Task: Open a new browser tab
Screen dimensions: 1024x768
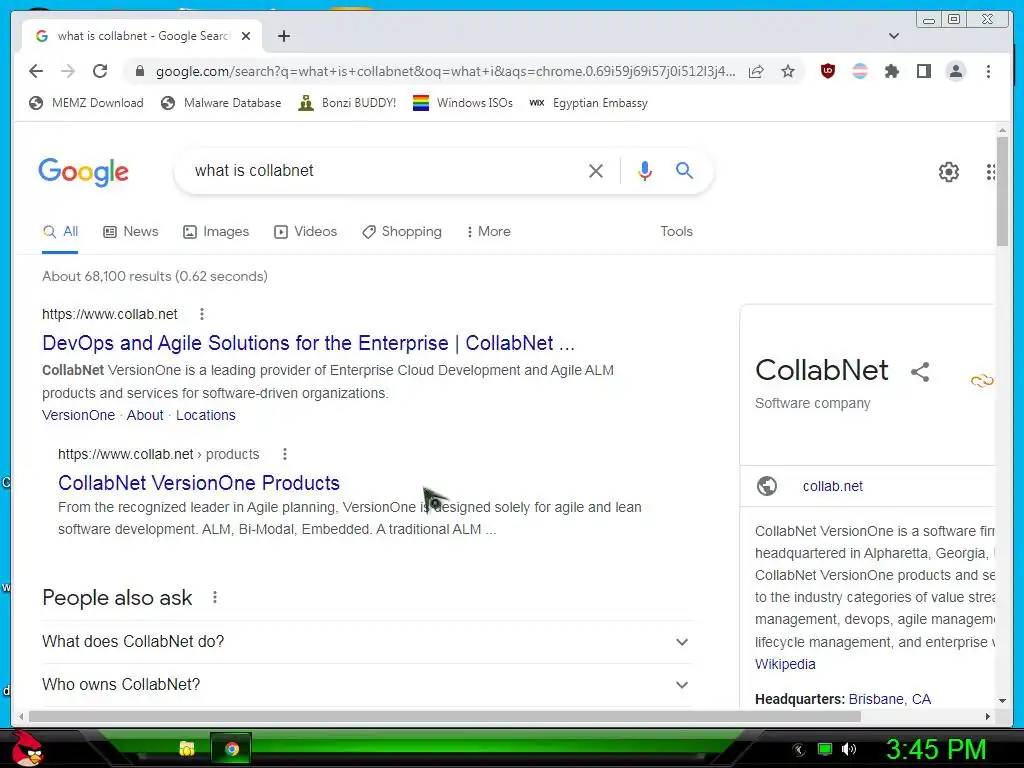Action: 283,36
